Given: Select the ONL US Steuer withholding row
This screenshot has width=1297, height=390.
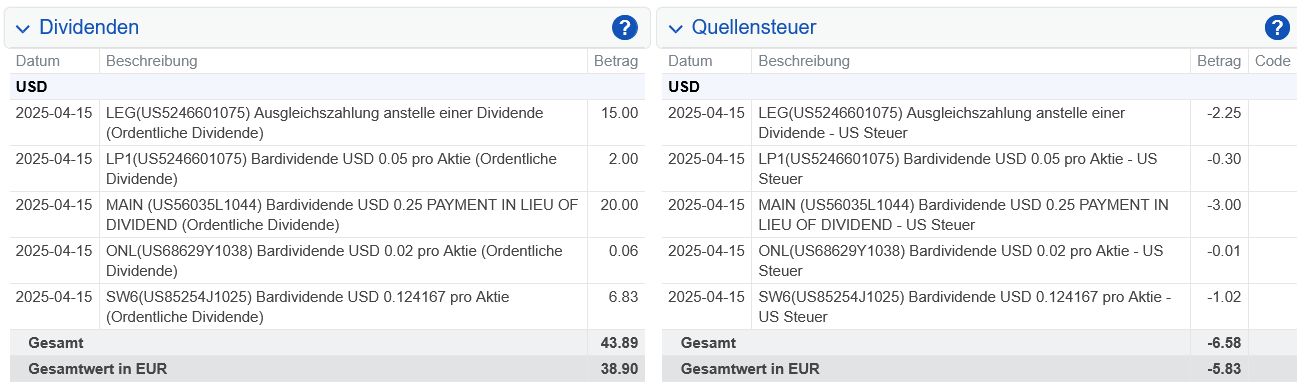Looking at the screenshot, I should click(979, 261).
